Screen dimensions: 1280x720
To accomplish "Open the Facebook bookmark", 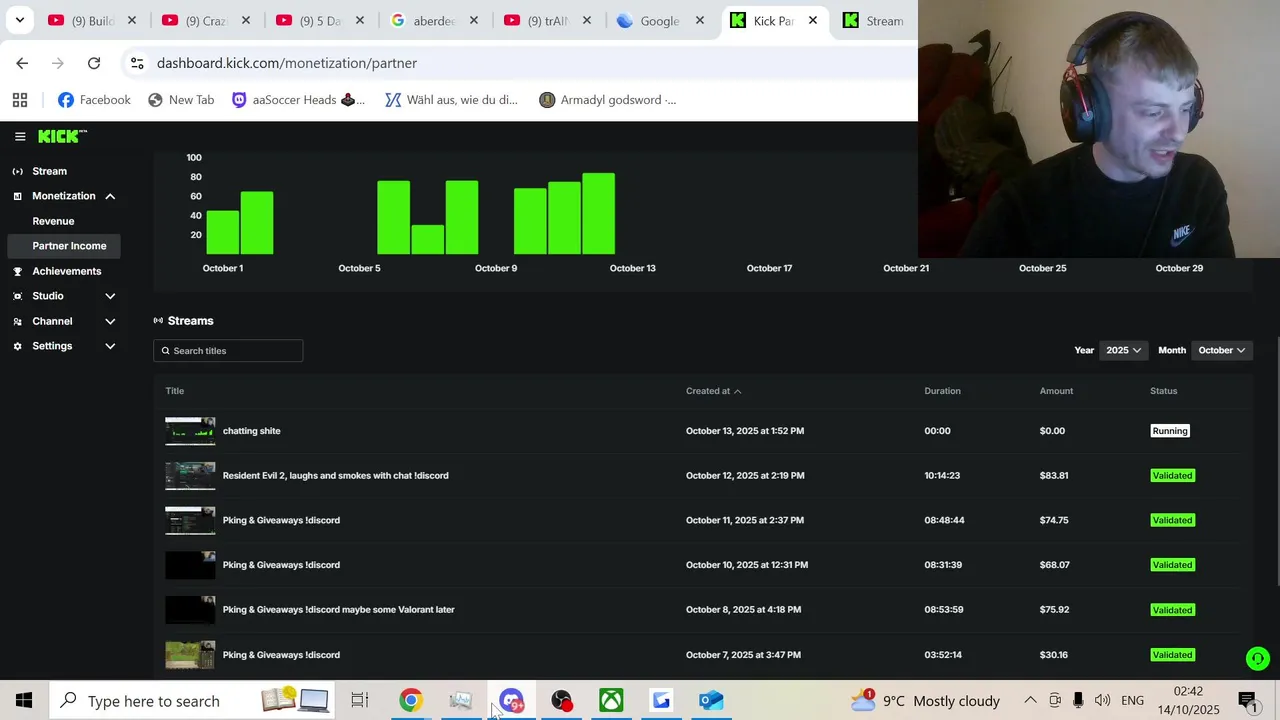I will (94, 100).
